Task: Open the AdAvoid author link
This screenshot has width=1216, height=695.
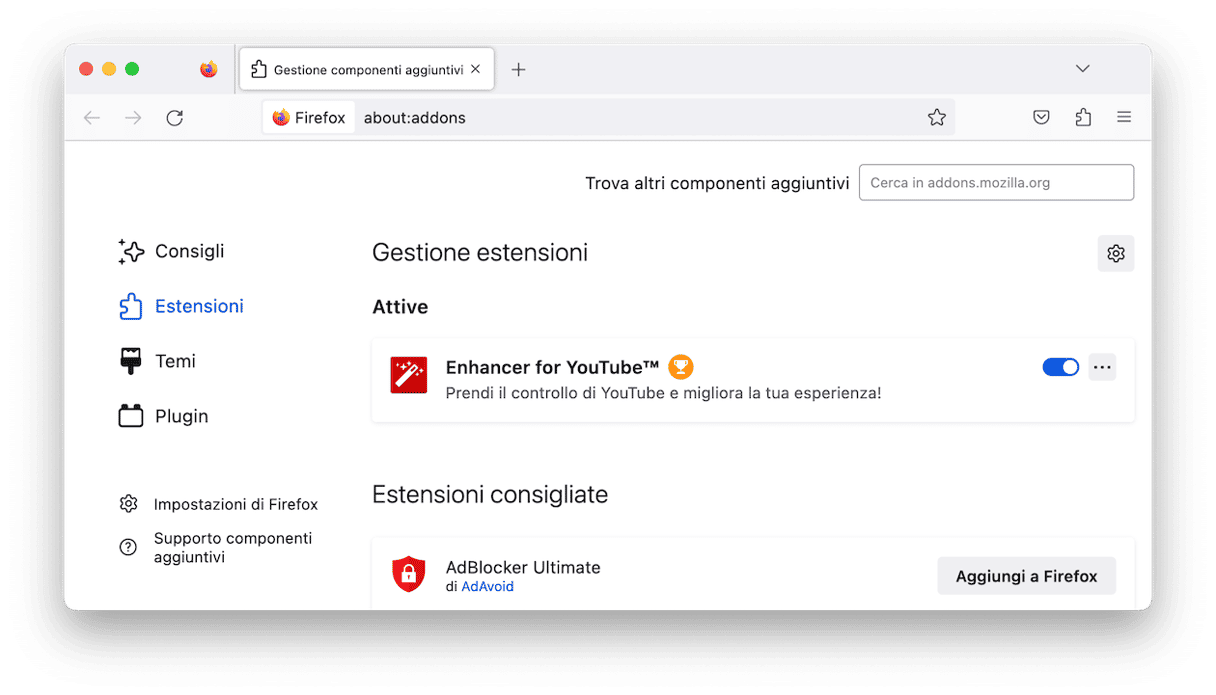Action: 487,587
